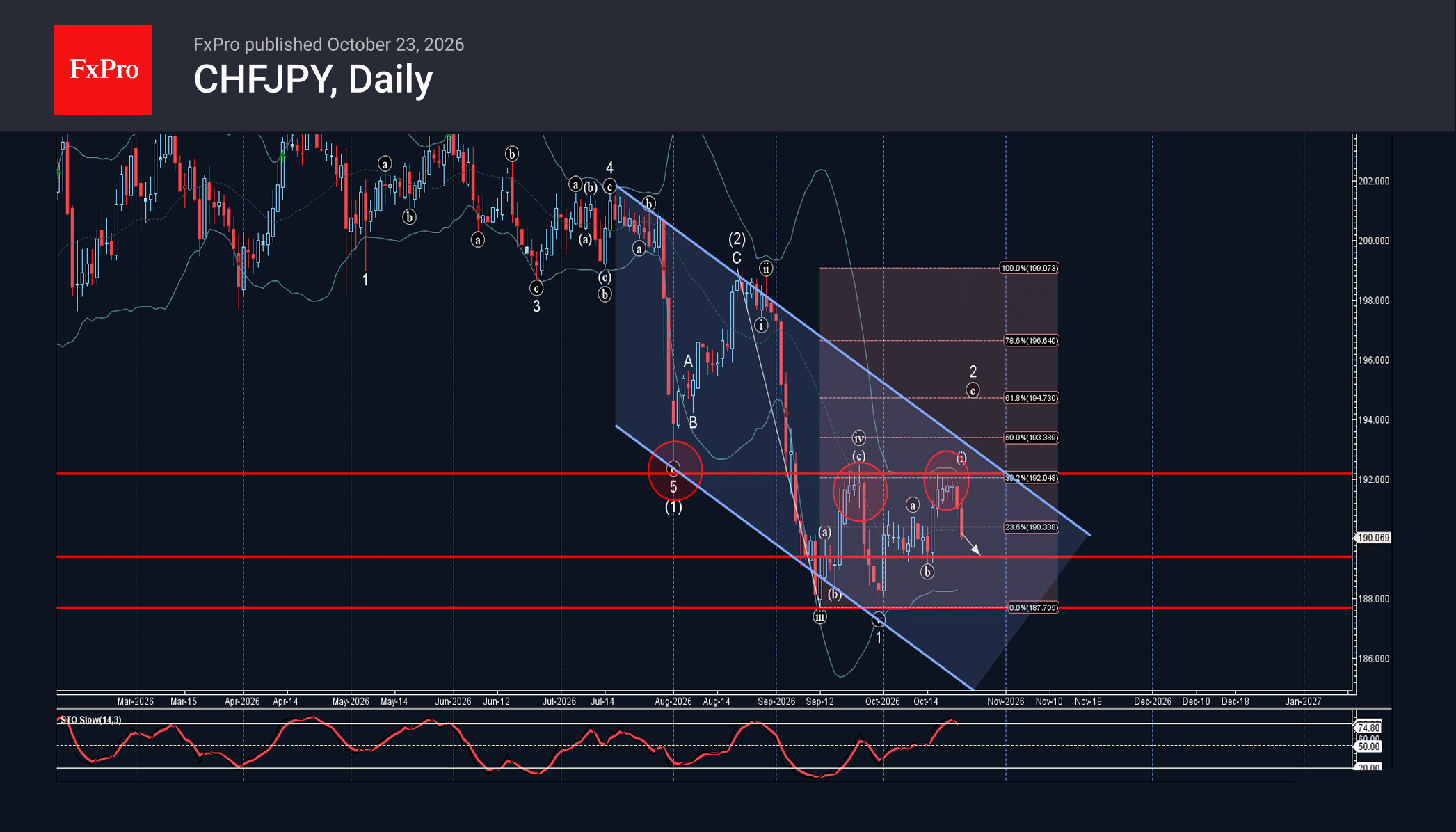Click the white projection arrow near 190
1456x832 pixels.
972,545
